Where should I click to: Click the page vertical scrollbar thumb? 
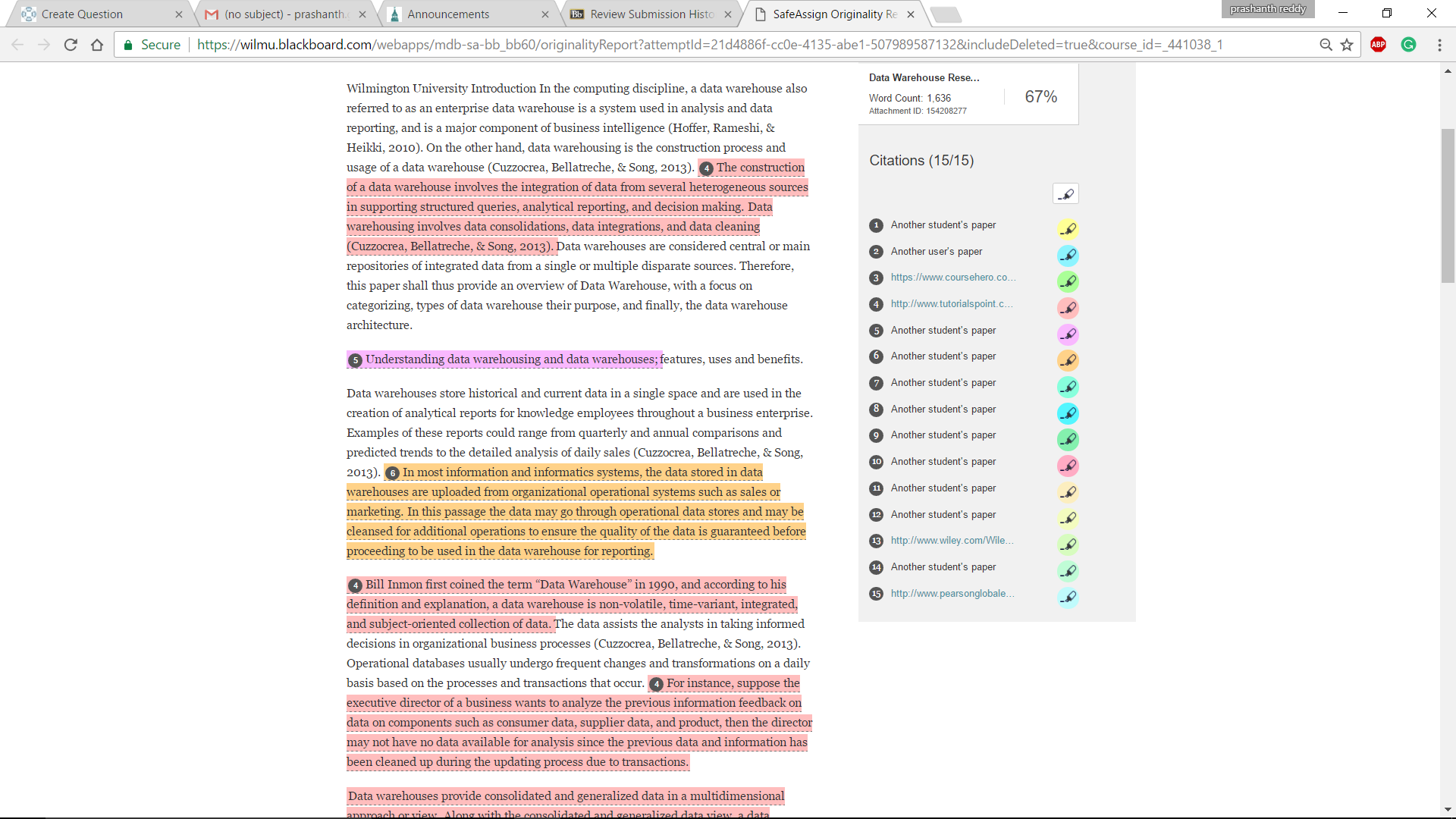click(1448, 206)
